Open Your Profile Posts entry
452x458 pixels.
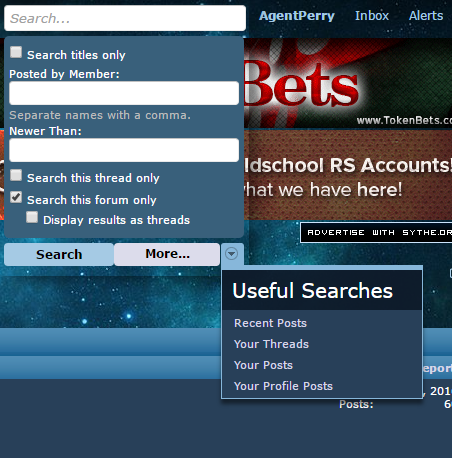283,386
